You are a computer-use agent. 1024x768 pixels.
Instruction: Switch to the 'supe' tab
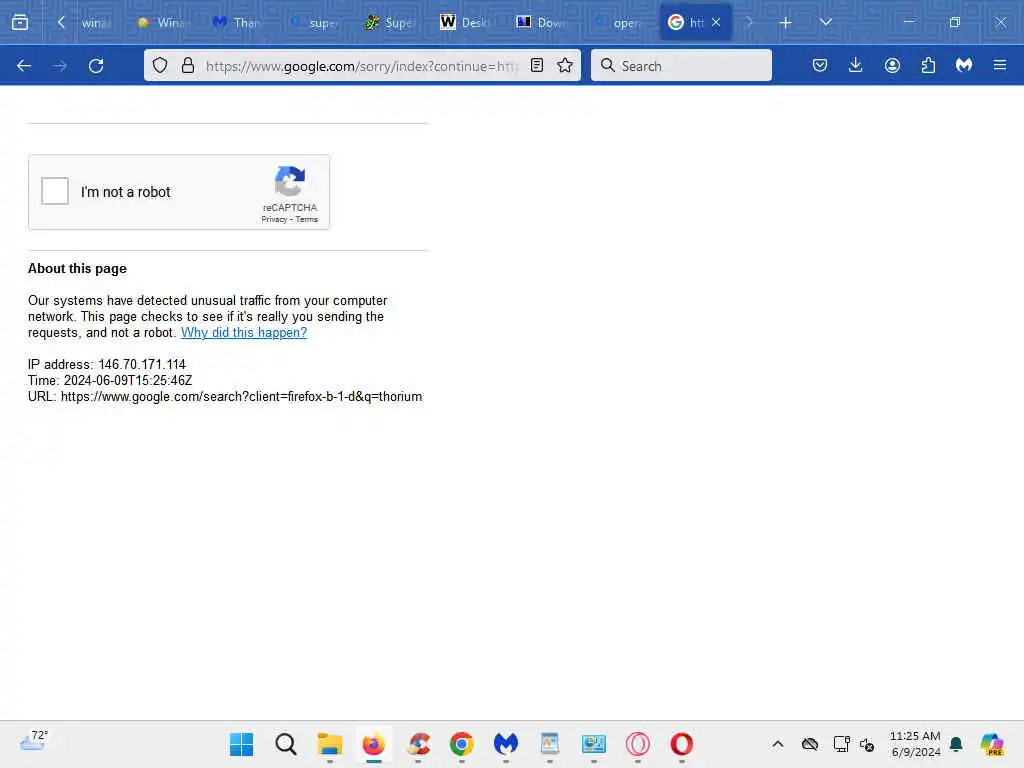pyautogui.click(x=313, y=23)
